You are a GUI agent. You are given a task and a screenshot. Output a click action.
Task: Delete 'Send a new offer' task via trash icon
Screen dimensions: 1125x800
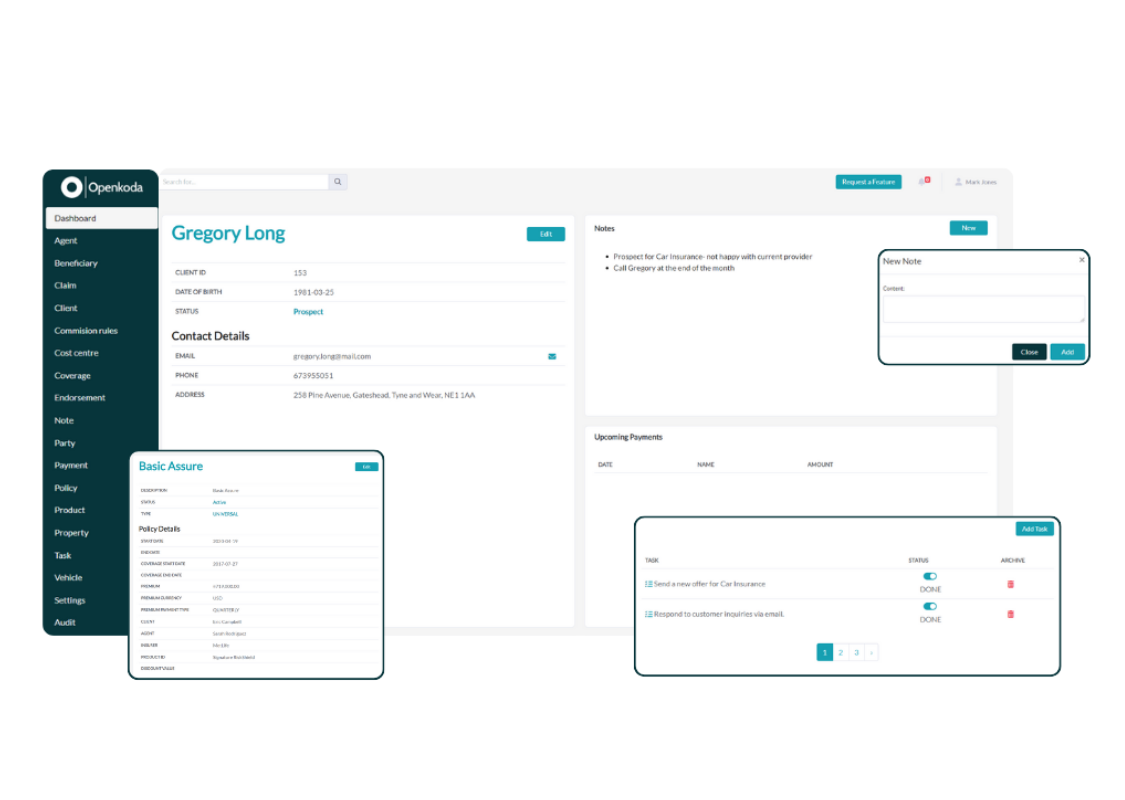click(x=1010, y=584)
